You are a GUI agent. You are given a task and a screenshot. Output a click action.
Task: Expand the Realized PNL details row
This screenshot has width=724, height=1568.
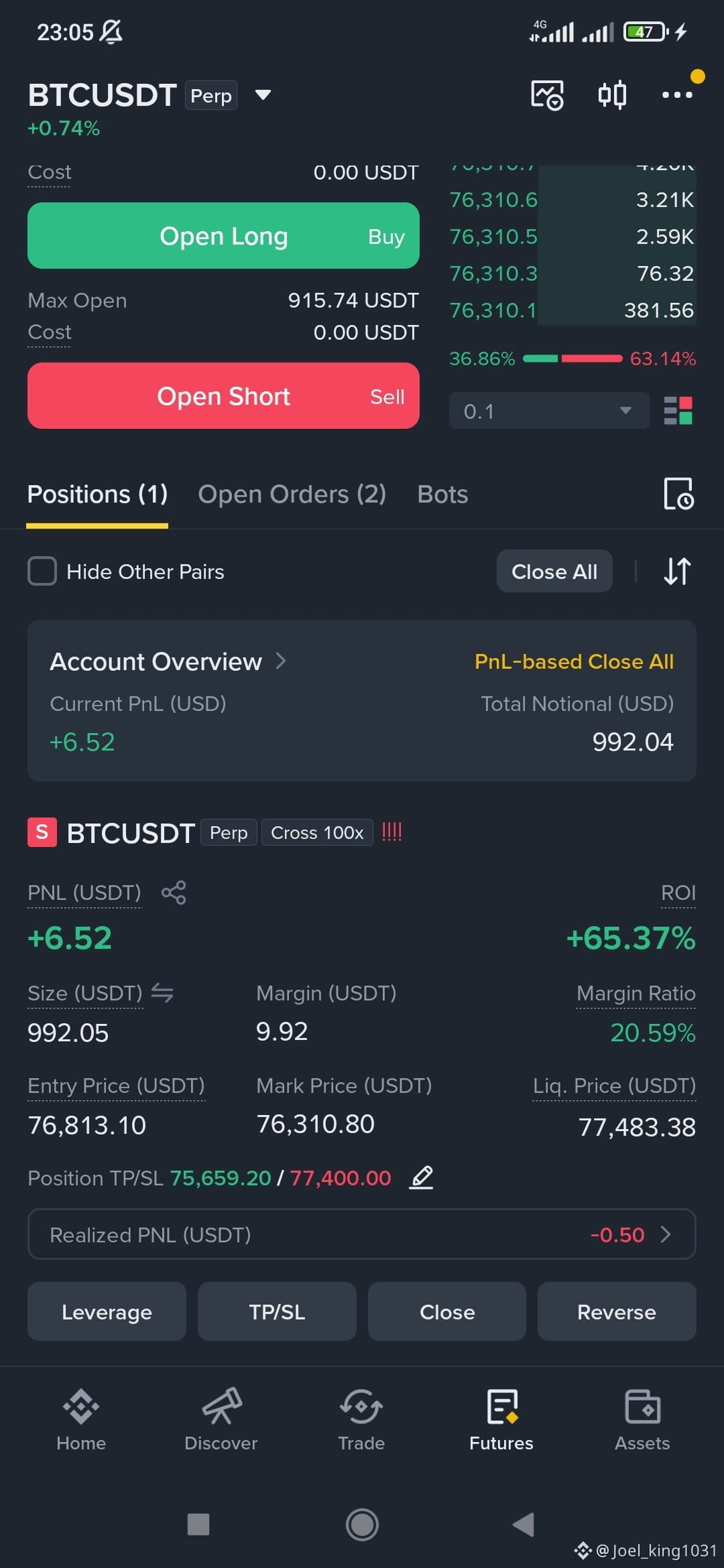[362, 1234]
